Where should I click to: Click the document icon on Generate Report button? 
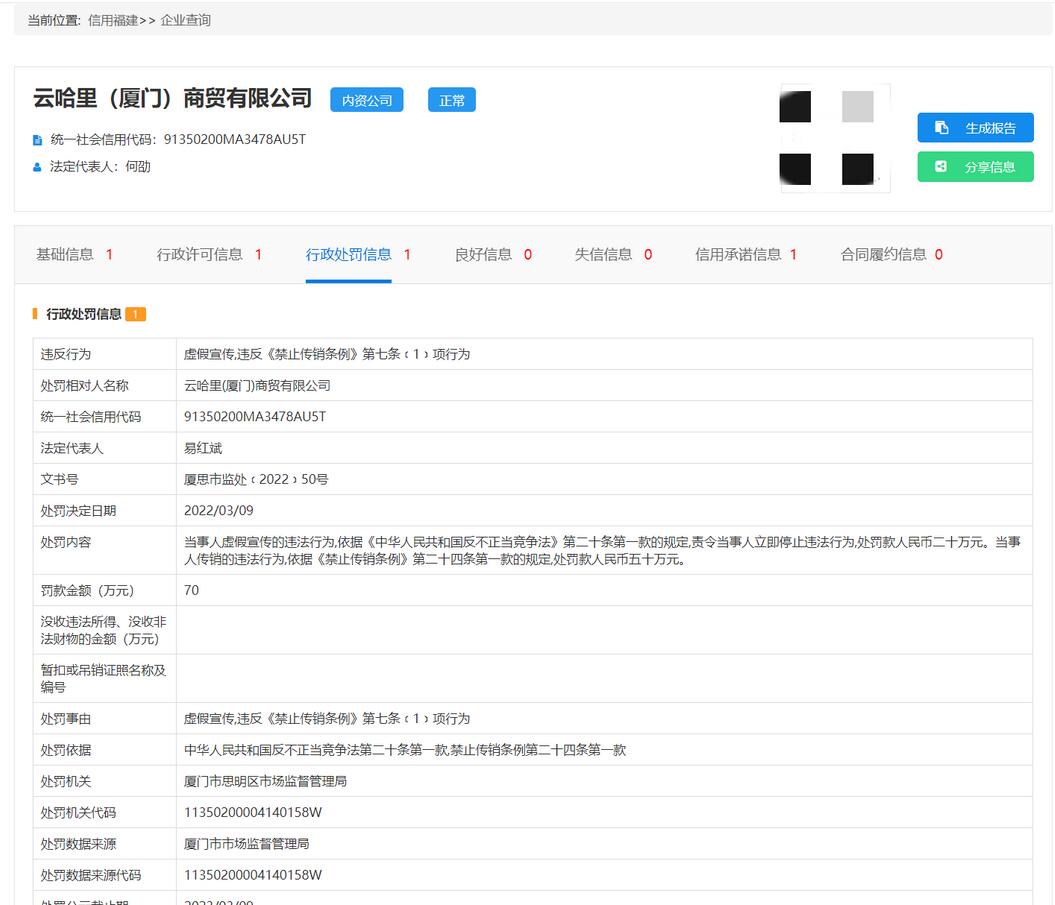pos(941,128)
